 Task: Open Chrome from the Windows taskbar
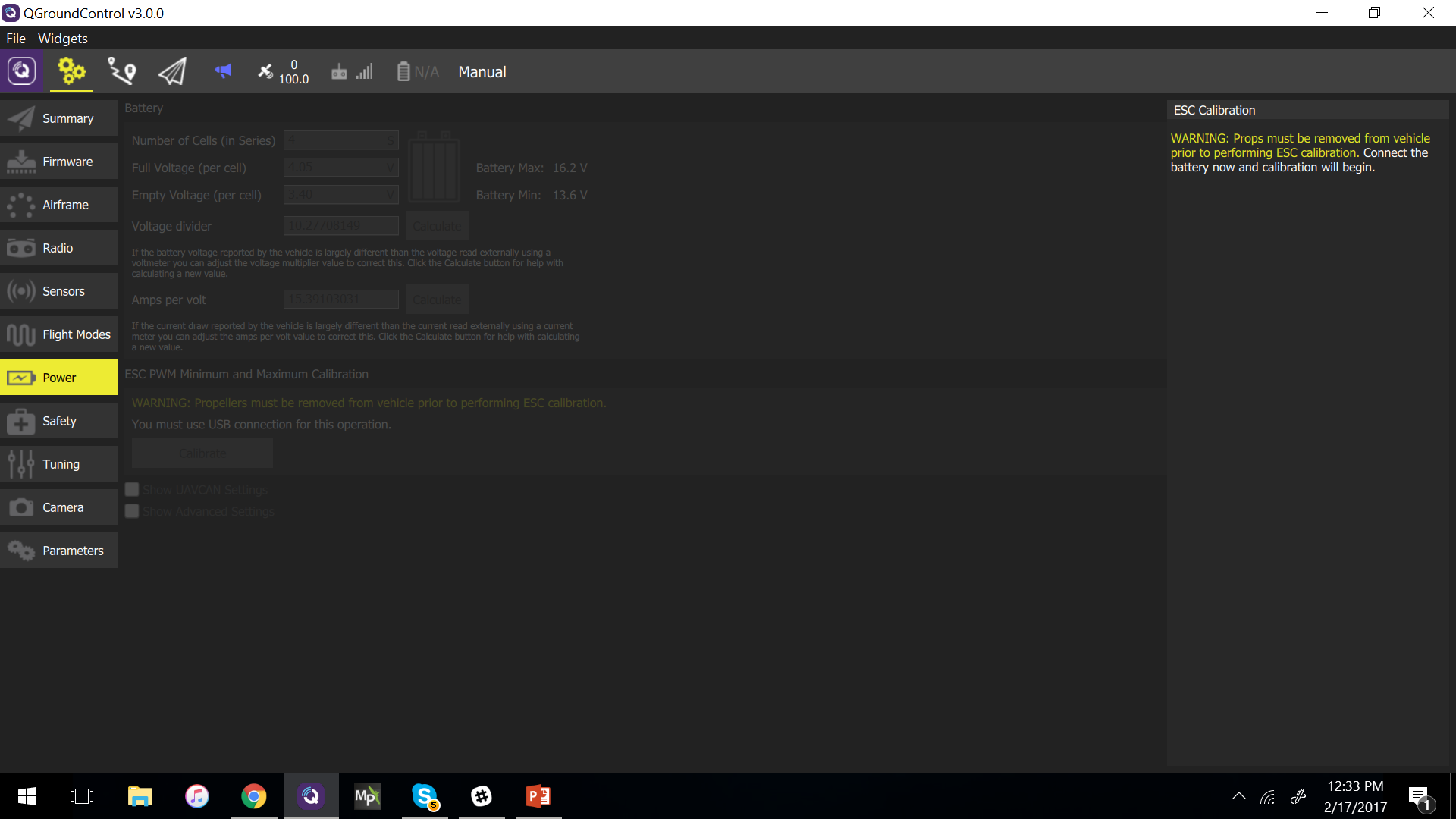(254, 796)
